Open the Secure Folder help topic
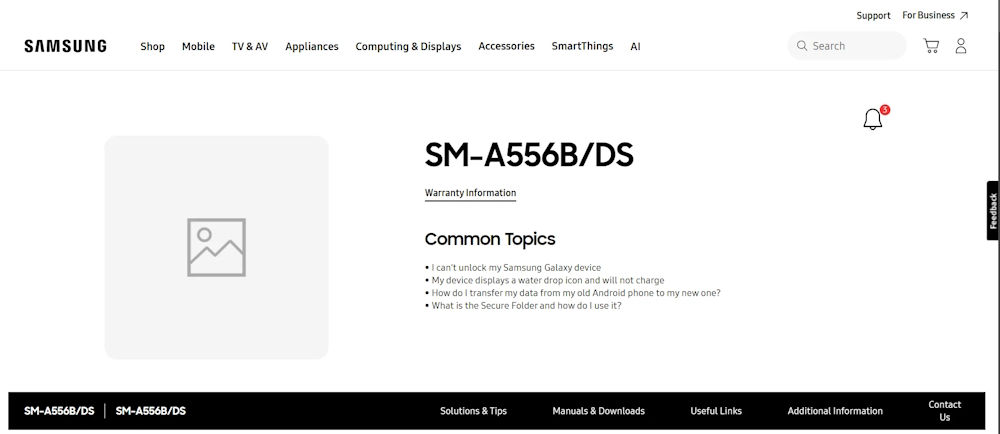Viewport: 1000px width, 434px height. click(526, 306)
